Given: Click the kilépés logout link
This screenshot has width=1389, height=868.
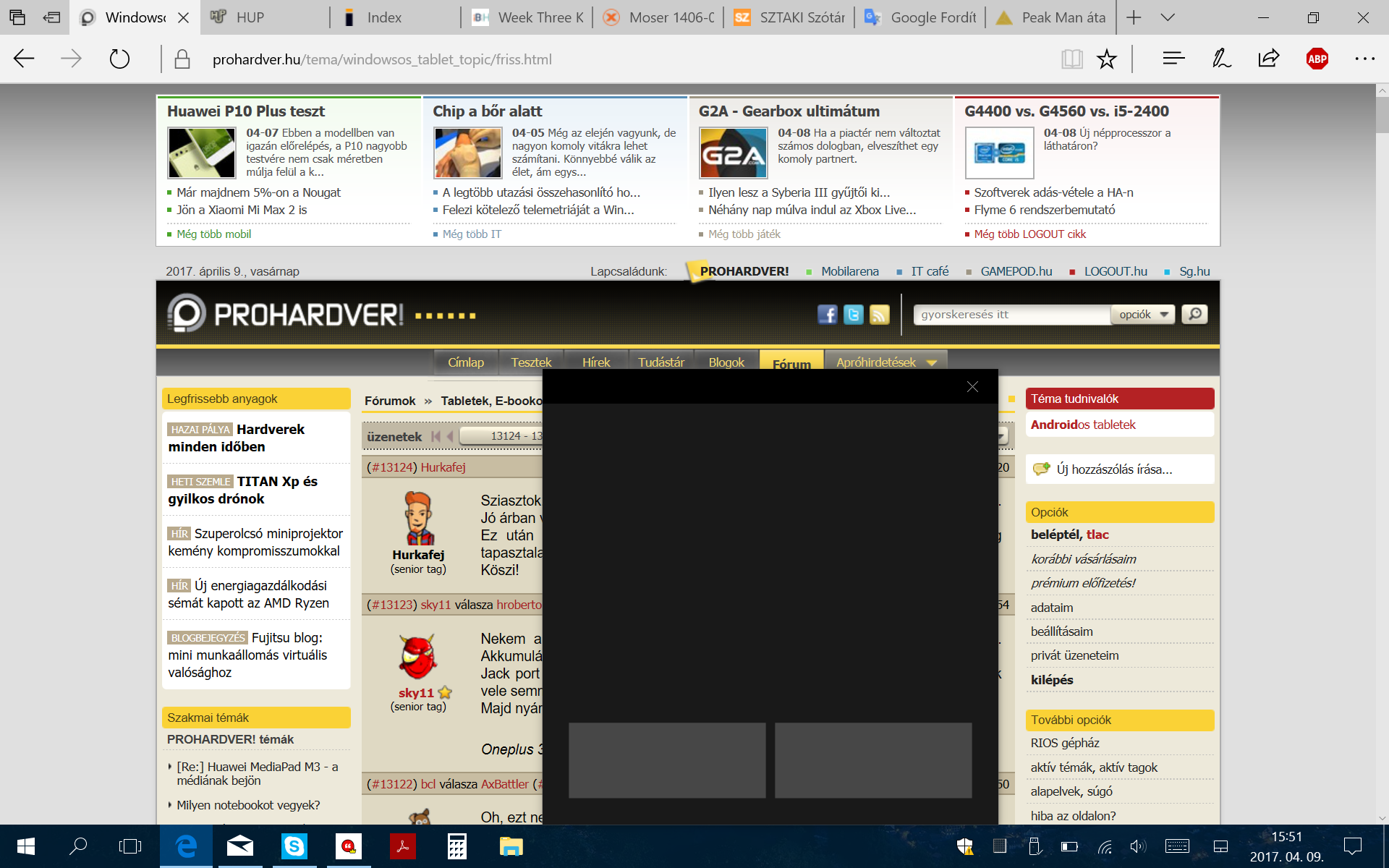Looking at the screenshot, I should point(1052,680).
